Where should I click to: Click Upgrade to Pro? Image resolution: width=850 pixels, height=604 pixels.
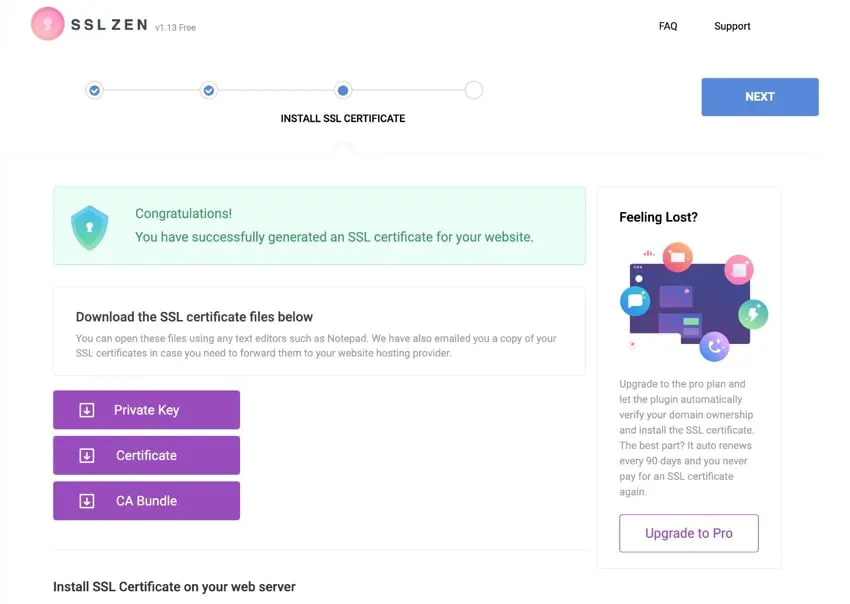pos(688,533)
